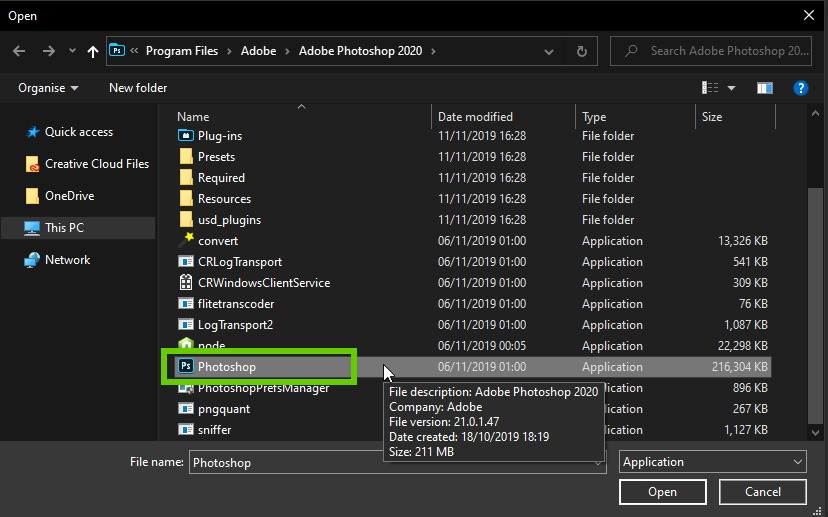828x517 pixels.
Task: Click the pngquant application icon
Action: tap(185, 408)
